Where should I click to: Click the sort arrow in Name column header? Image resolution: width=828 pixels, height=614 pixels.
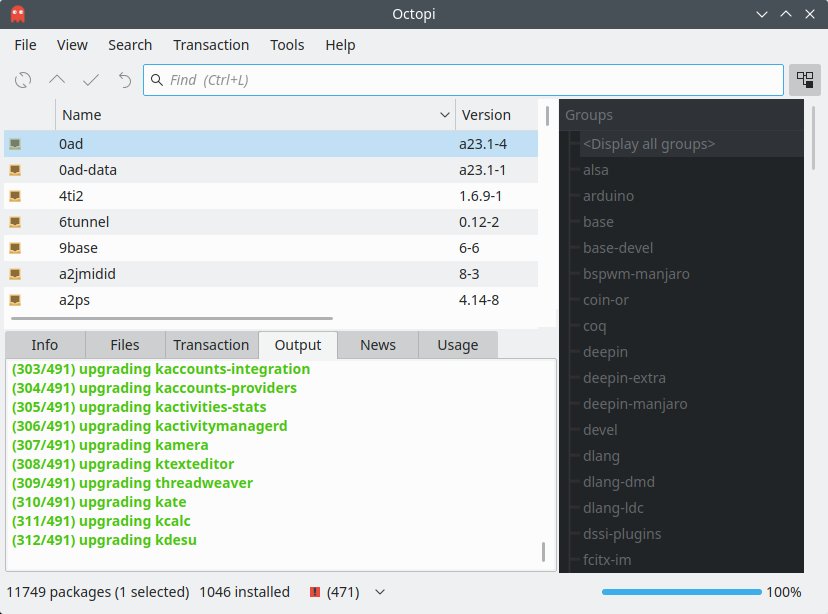pos(445,115)
